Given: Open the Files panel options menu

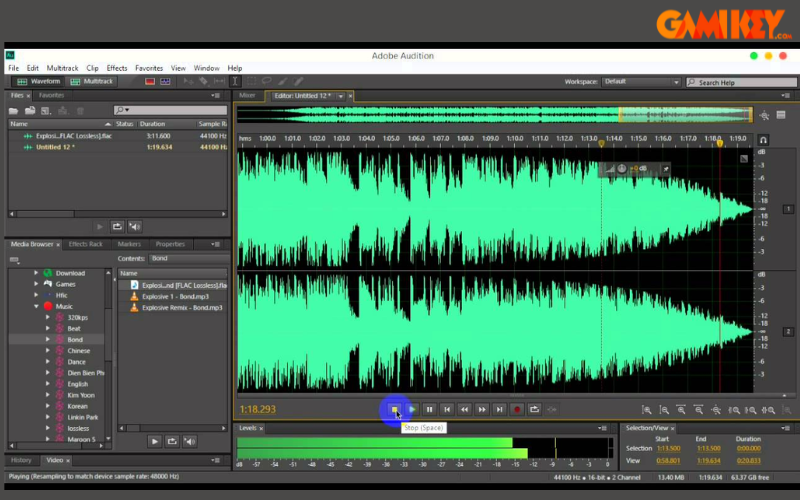Looking at the screenshot, I should pos(216,95).
